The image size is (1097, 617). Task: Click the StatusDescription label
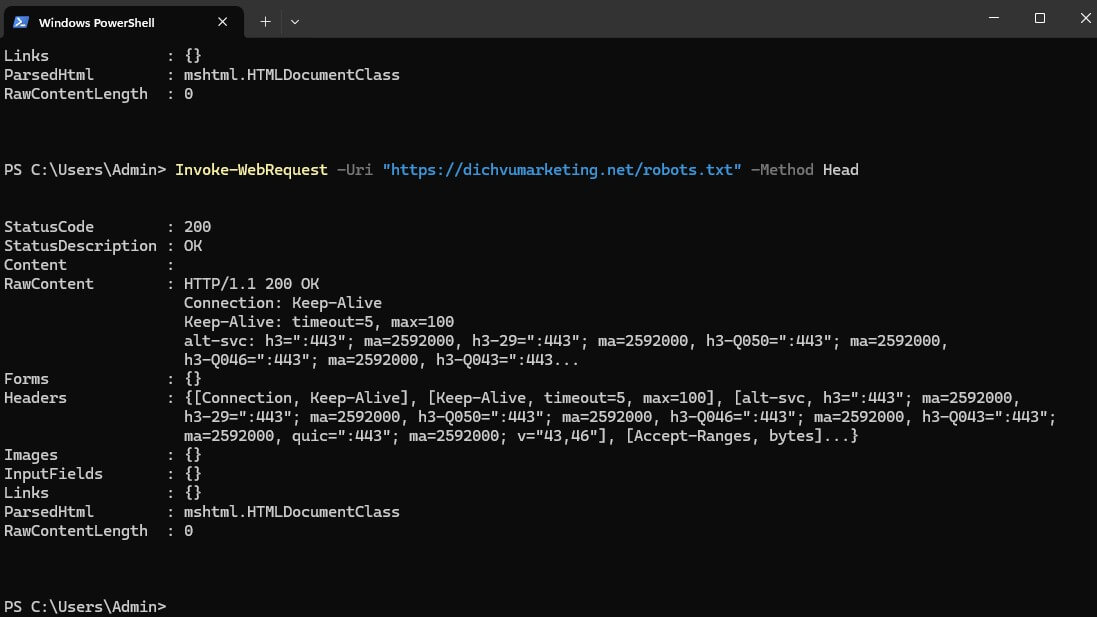point(80,246)
